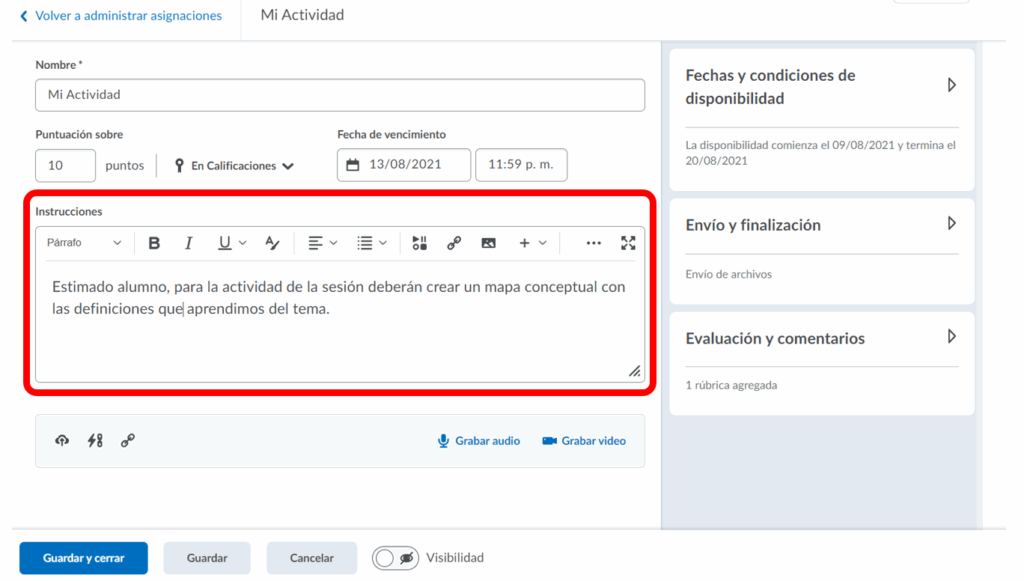Insert a quicklink using the chain icon
The height and width of the screenshot is (581, 1024).
454,243
